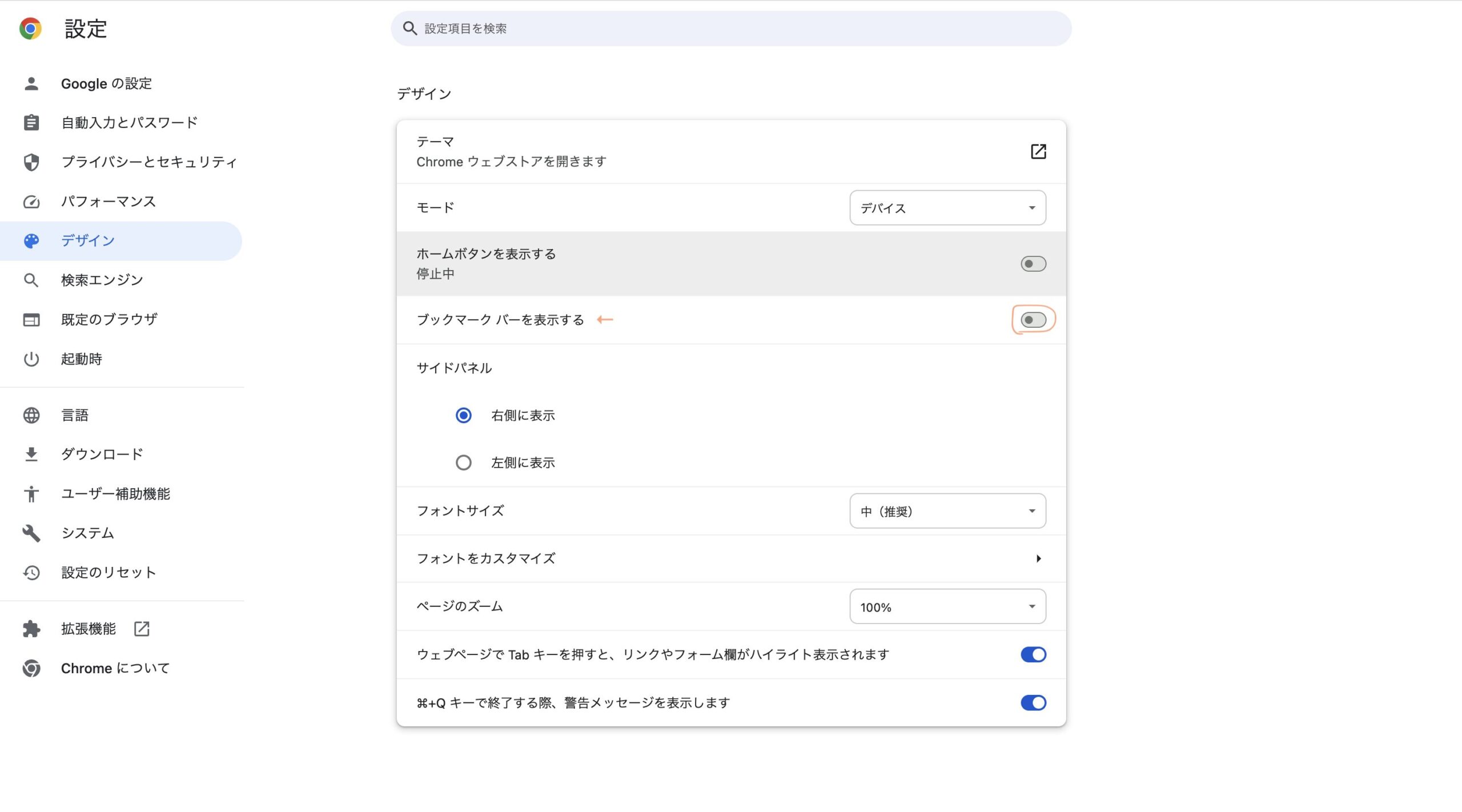Screen dimensions: 1462x812
Task: Click the person icon for Google の設定
Action: [31, 83]
